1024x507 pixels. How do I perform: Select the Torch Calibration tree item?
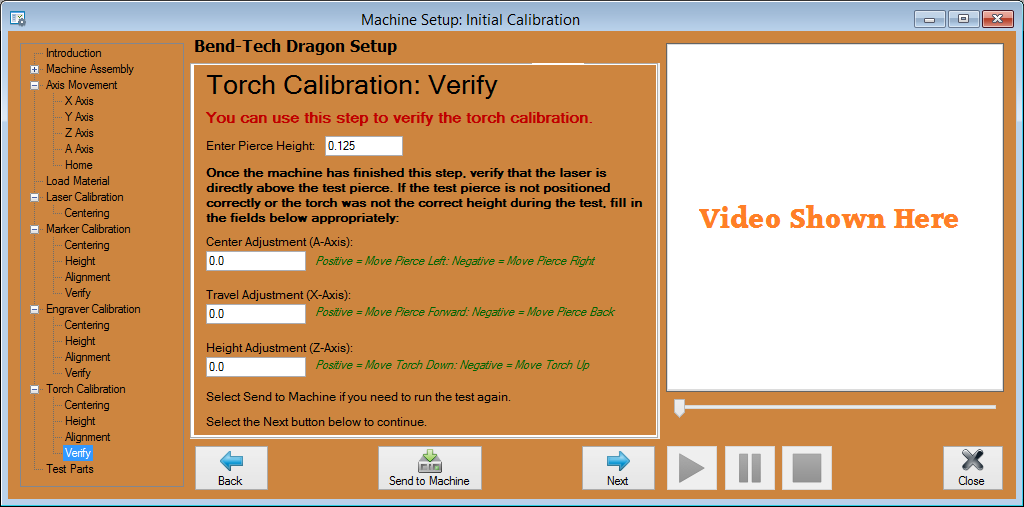(86, 389)
